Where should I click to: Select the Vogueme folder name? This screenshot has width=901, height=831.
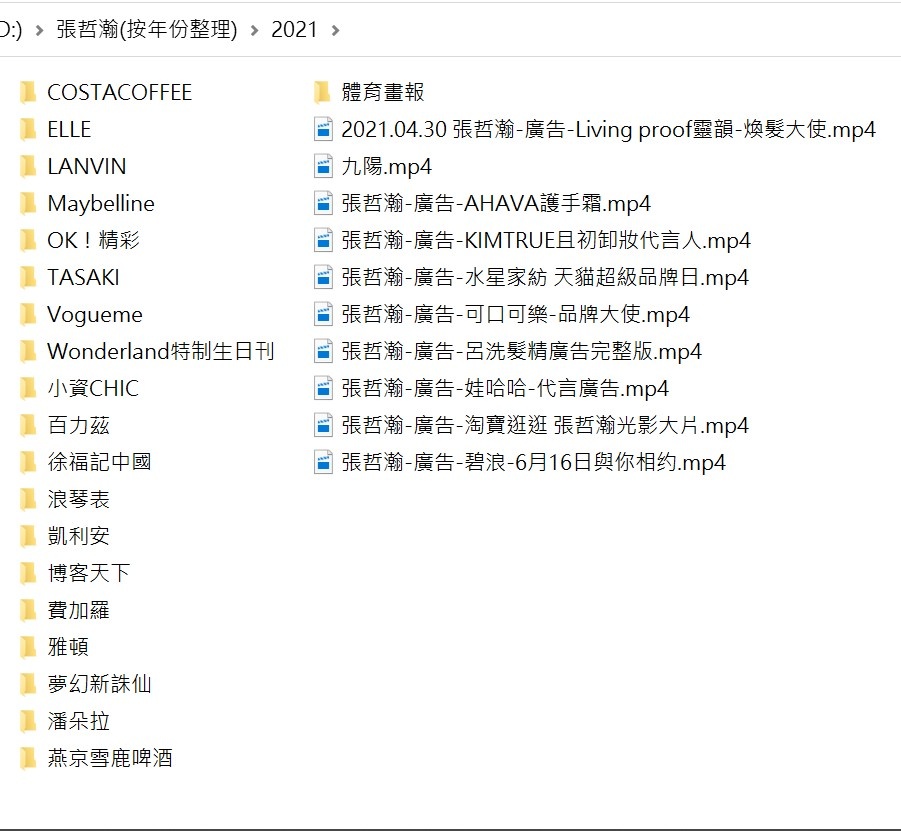pos(95,314)
